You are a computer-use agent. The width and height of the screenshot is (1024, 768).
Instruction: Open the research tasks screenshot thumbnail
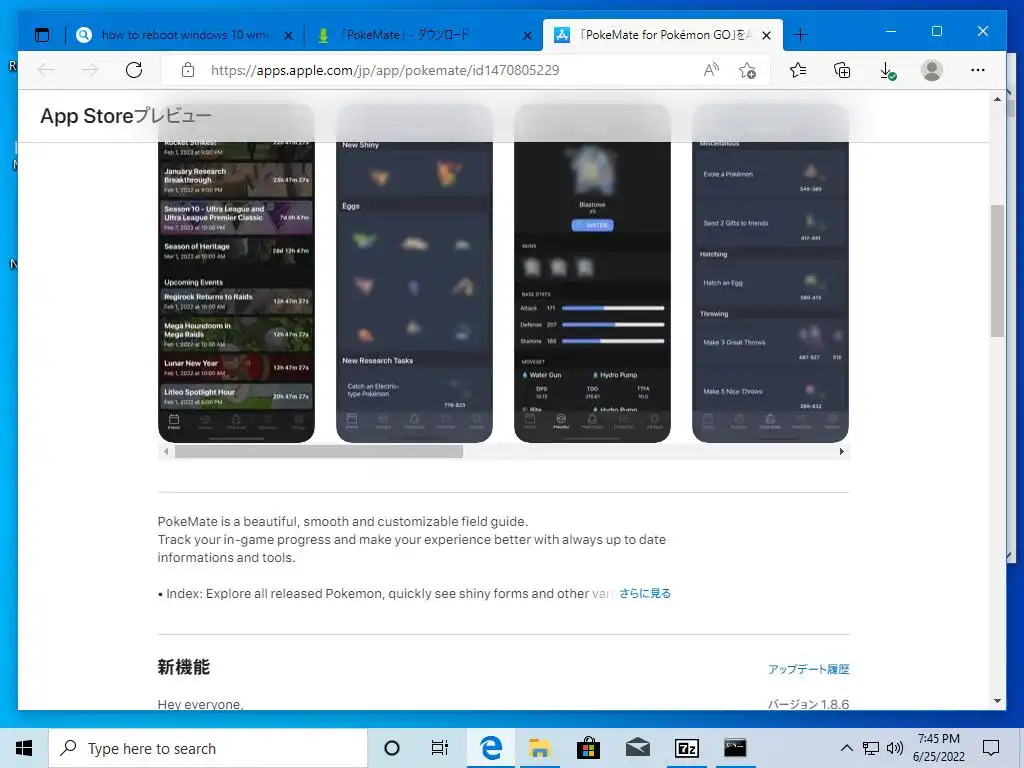coord(770,273)
